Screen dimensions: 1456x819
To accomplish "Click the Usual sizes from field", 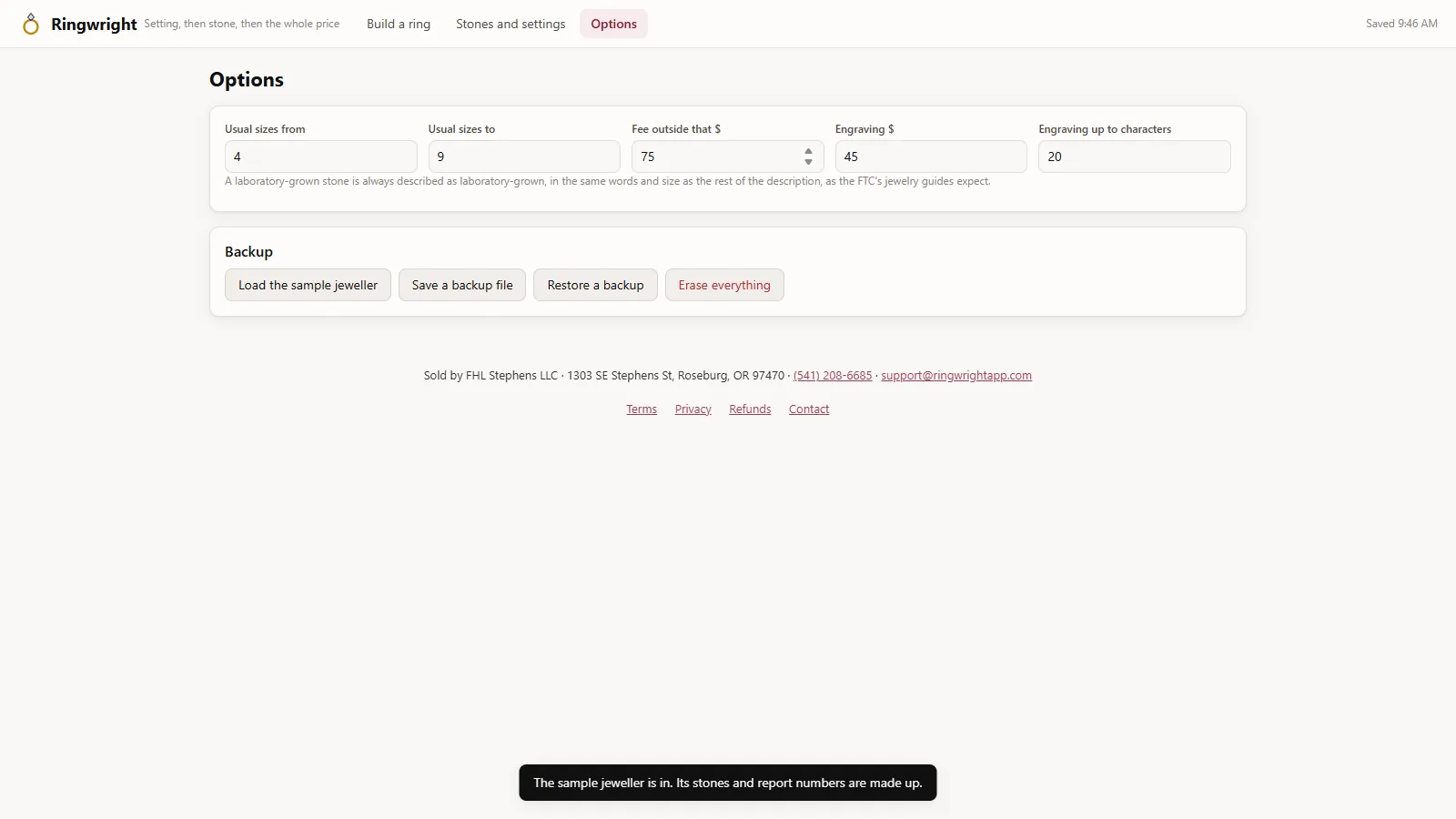I will click(x=320, y=157).
